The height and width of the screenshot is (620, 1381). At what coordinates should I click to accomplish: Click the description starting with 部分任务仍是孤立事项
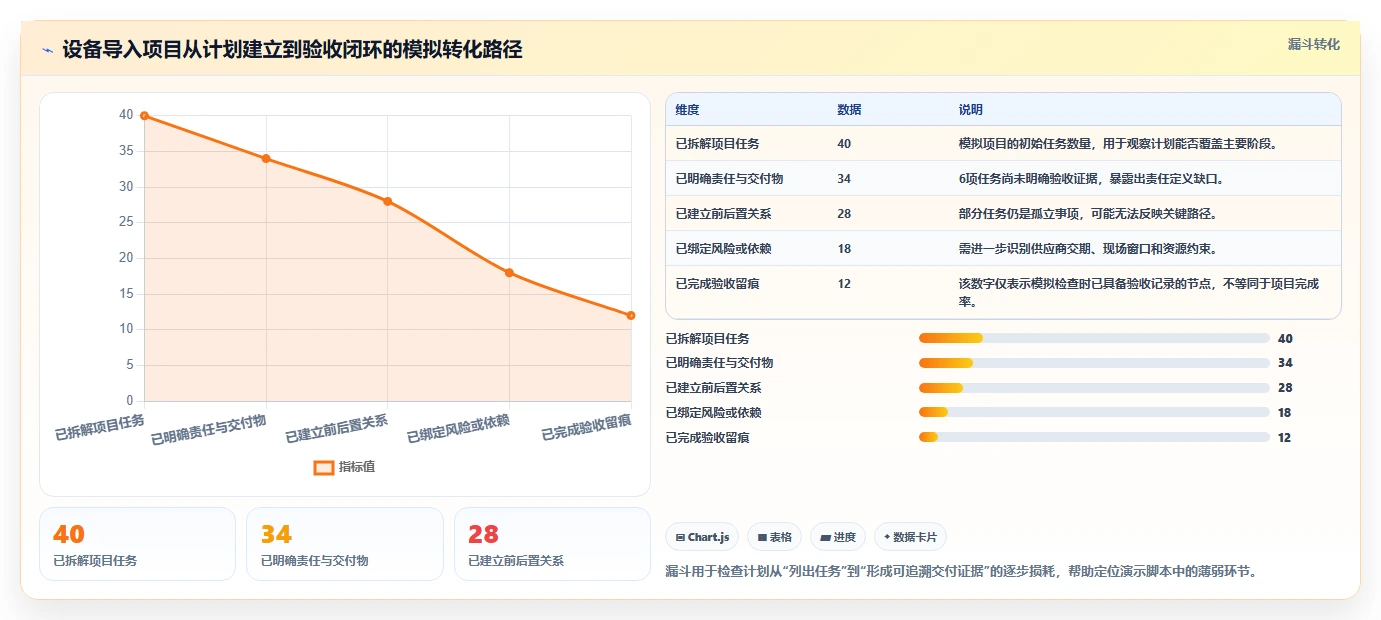[1088, 214]
